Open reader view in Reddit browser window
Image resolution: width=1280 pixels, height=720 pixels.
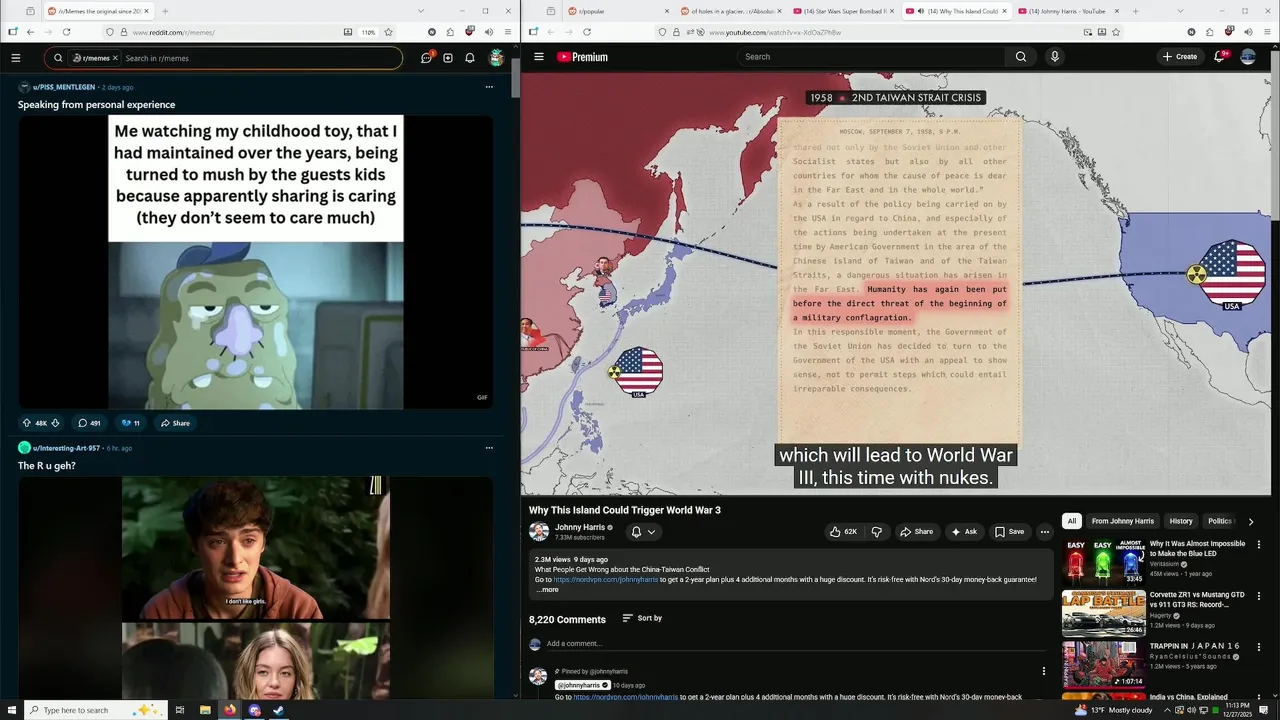(348, 32)
